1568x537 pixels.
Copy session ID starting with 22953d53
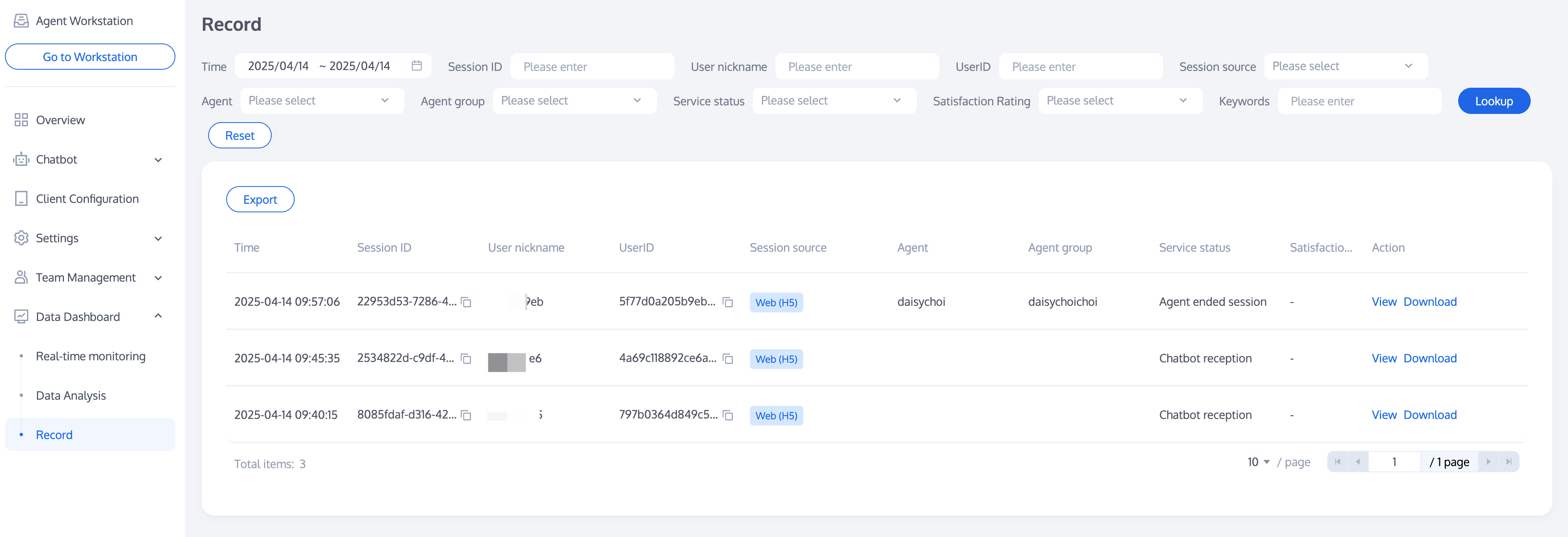coord(466,302)
